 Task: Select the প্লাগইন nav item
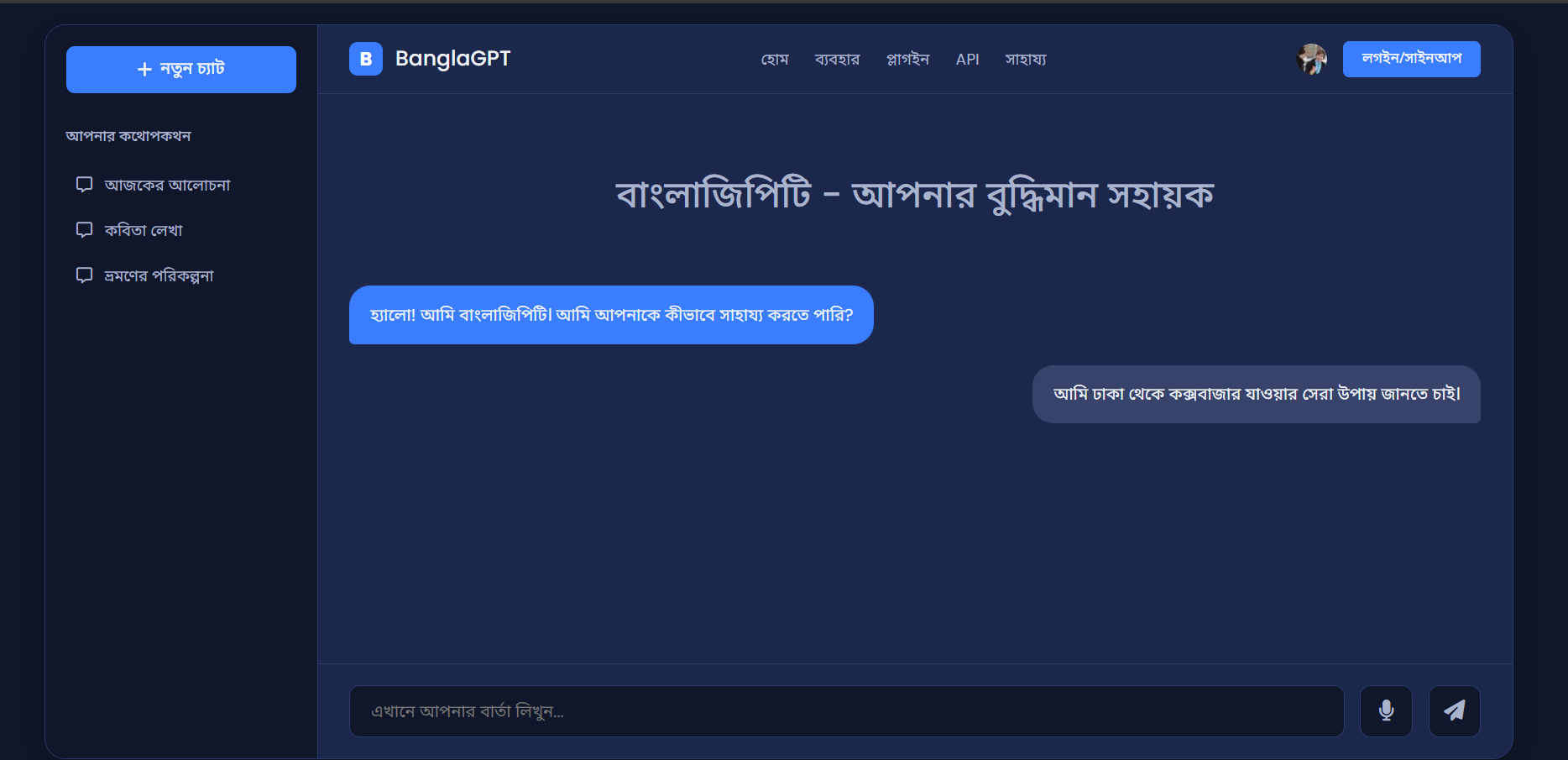[907, 60]
